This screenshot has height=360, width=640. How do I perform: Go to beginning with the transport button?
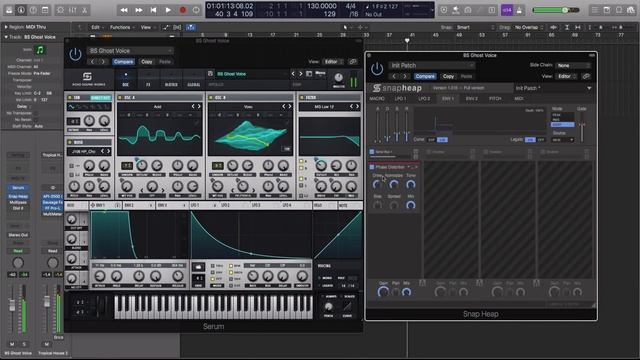tap(153, 10)
